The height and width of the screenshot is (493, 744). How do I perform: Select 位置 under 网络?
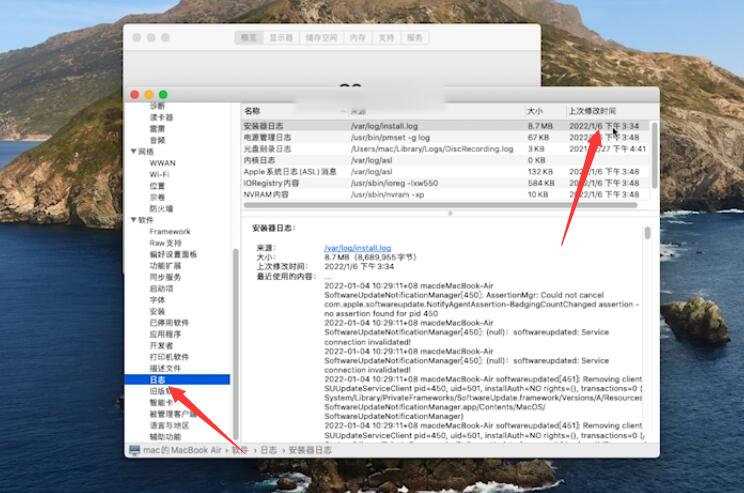click(x=158, y=186)
